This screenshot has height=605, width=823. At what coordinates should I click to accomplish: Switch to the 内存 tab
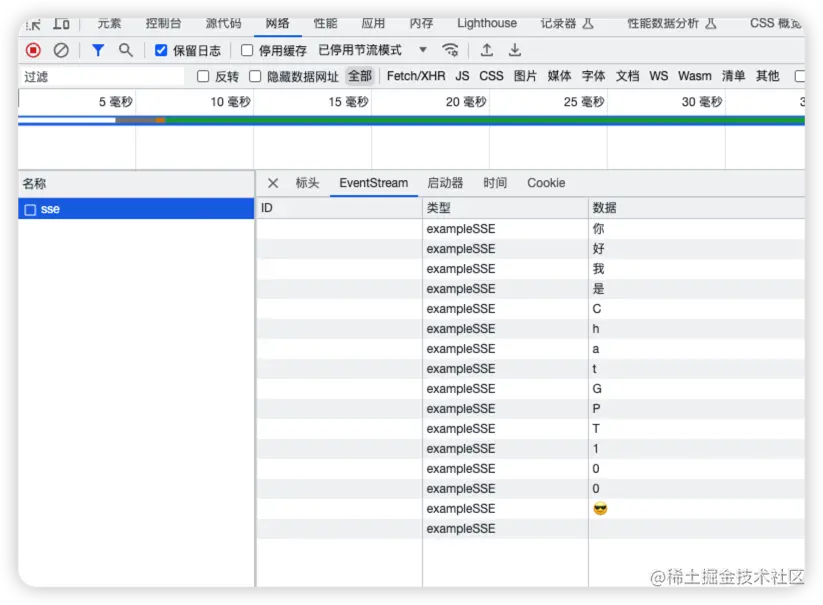pyautogui.click(x=421, y=24)
